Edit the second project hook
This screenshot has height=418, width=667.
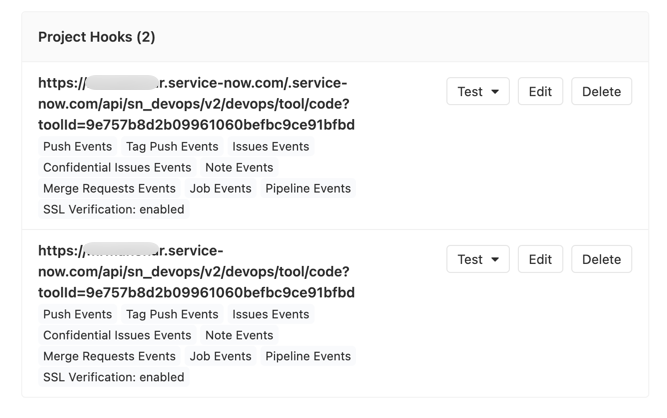pos(540,259)
